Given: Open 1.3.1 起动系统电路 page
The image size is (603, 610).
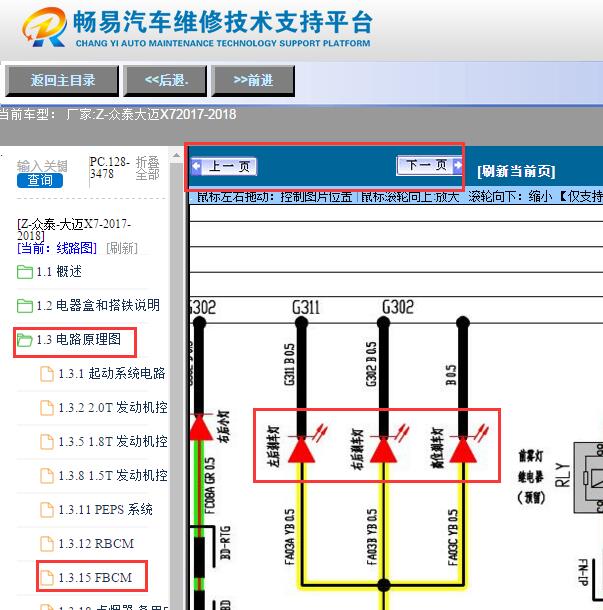Looking at the screenshot, I should (x=112, y=373).
